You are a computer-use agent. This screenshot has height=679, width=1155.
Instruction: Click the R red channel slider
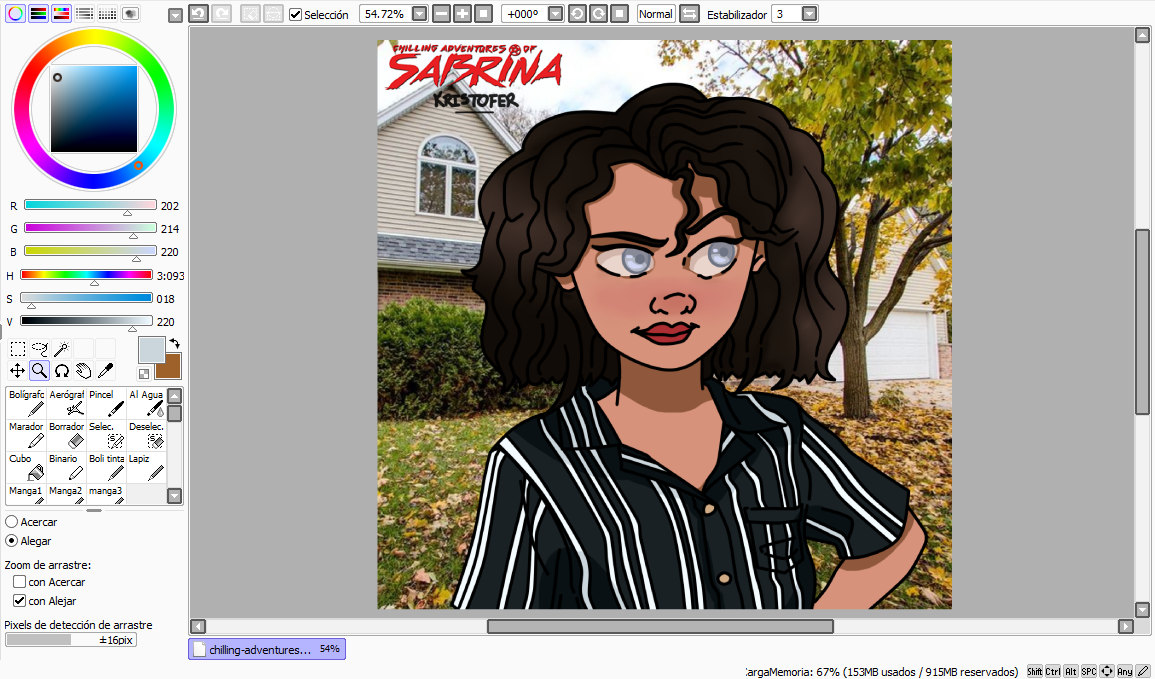tap(90, 205)
